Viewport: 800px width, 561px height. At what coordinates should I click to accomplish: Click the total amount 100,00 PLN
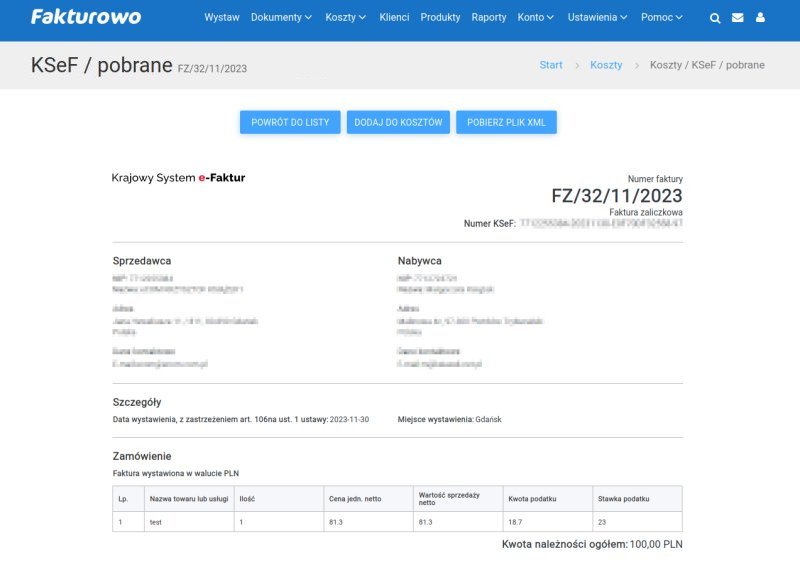coord(656,544)
